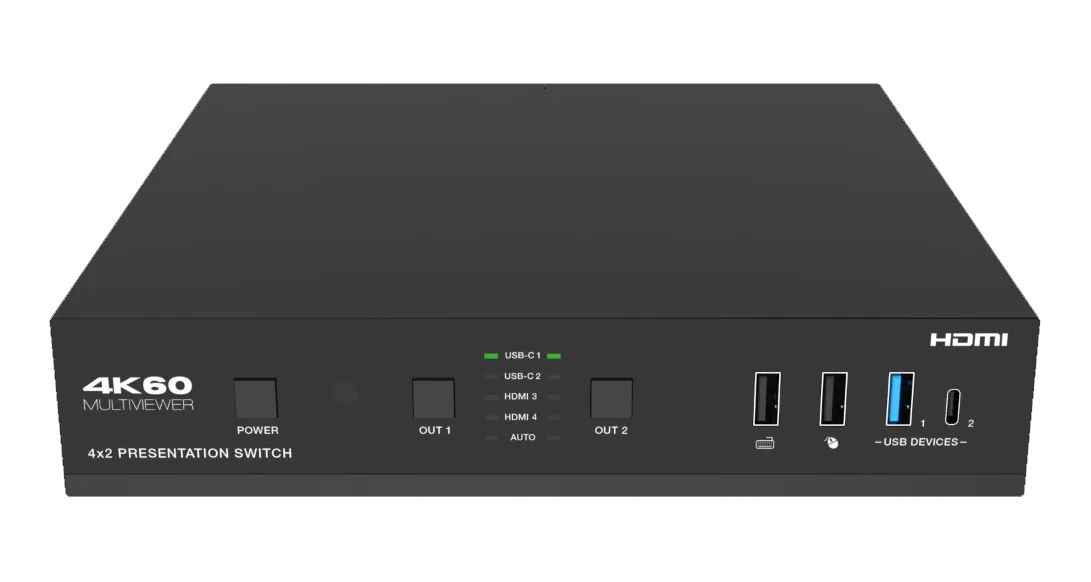The height and width of the screenshot is (582, 1091).
Task: Click the AUTO mode label
Action: pyautogui.click(x=523, y=437)
